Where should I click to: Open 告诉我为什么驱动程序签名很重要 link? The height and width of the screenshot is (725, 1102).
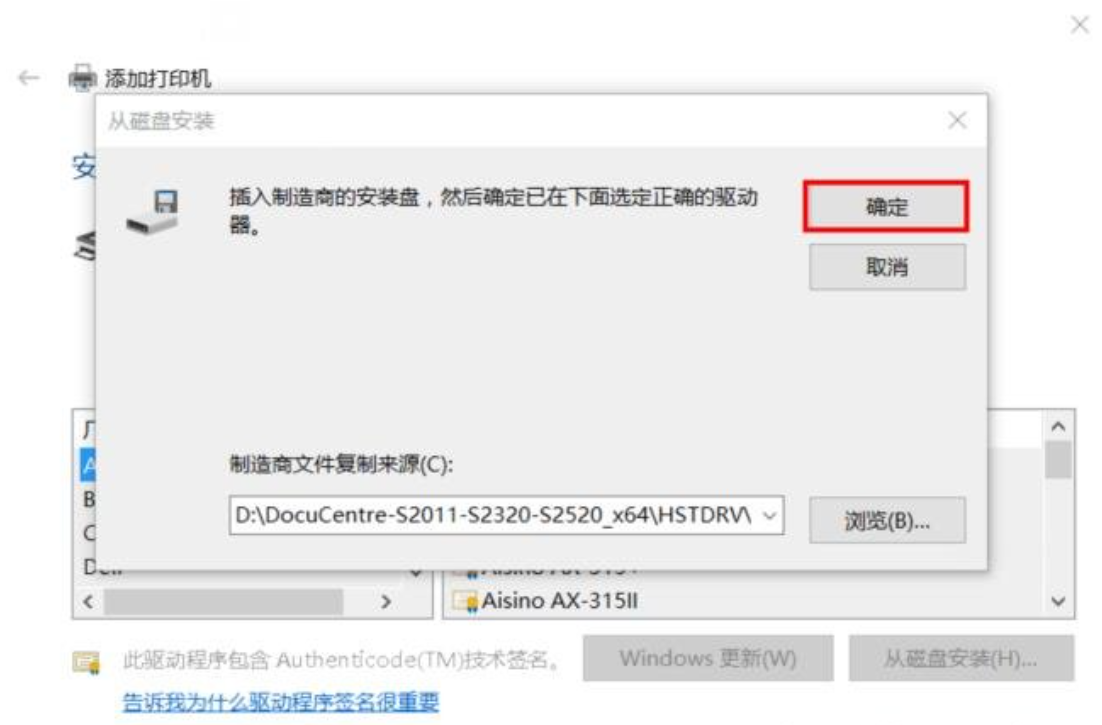coord(280,702)
